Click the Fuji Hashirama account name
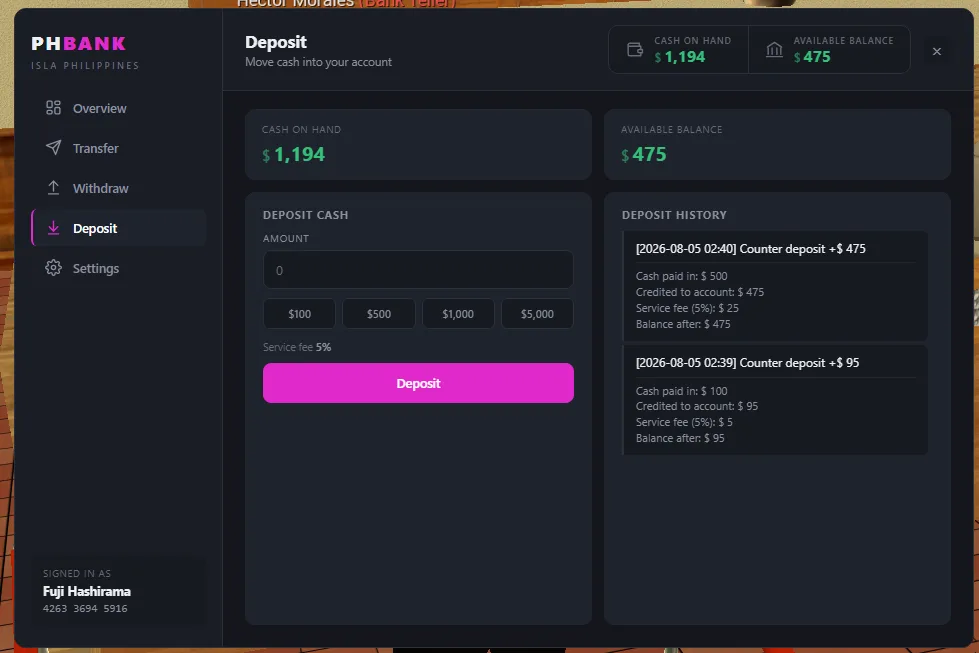 pyautogui.click(x=87, y=591)
